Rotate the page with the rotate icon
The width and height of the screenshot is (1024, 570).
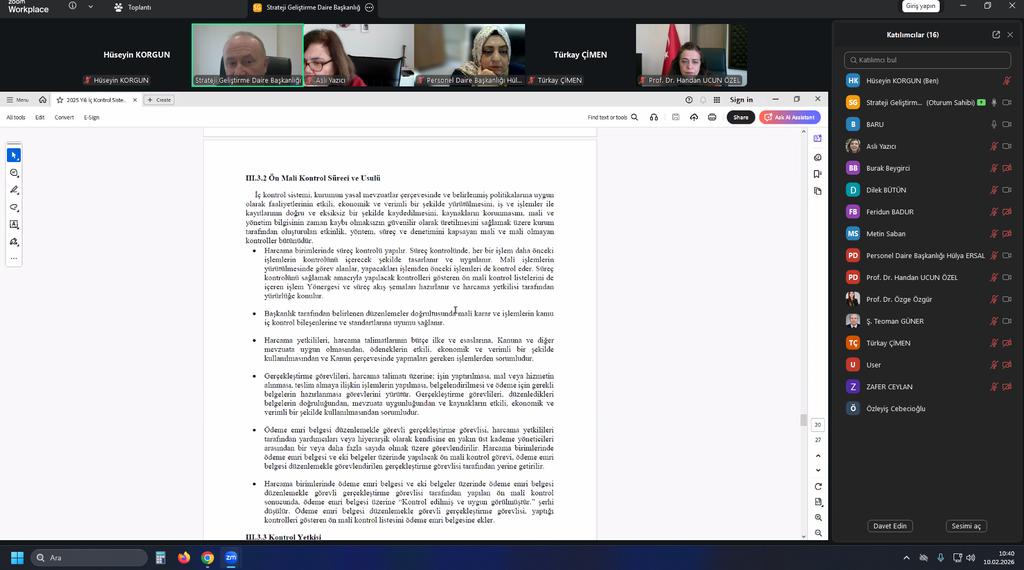click(x=818, y=486)
